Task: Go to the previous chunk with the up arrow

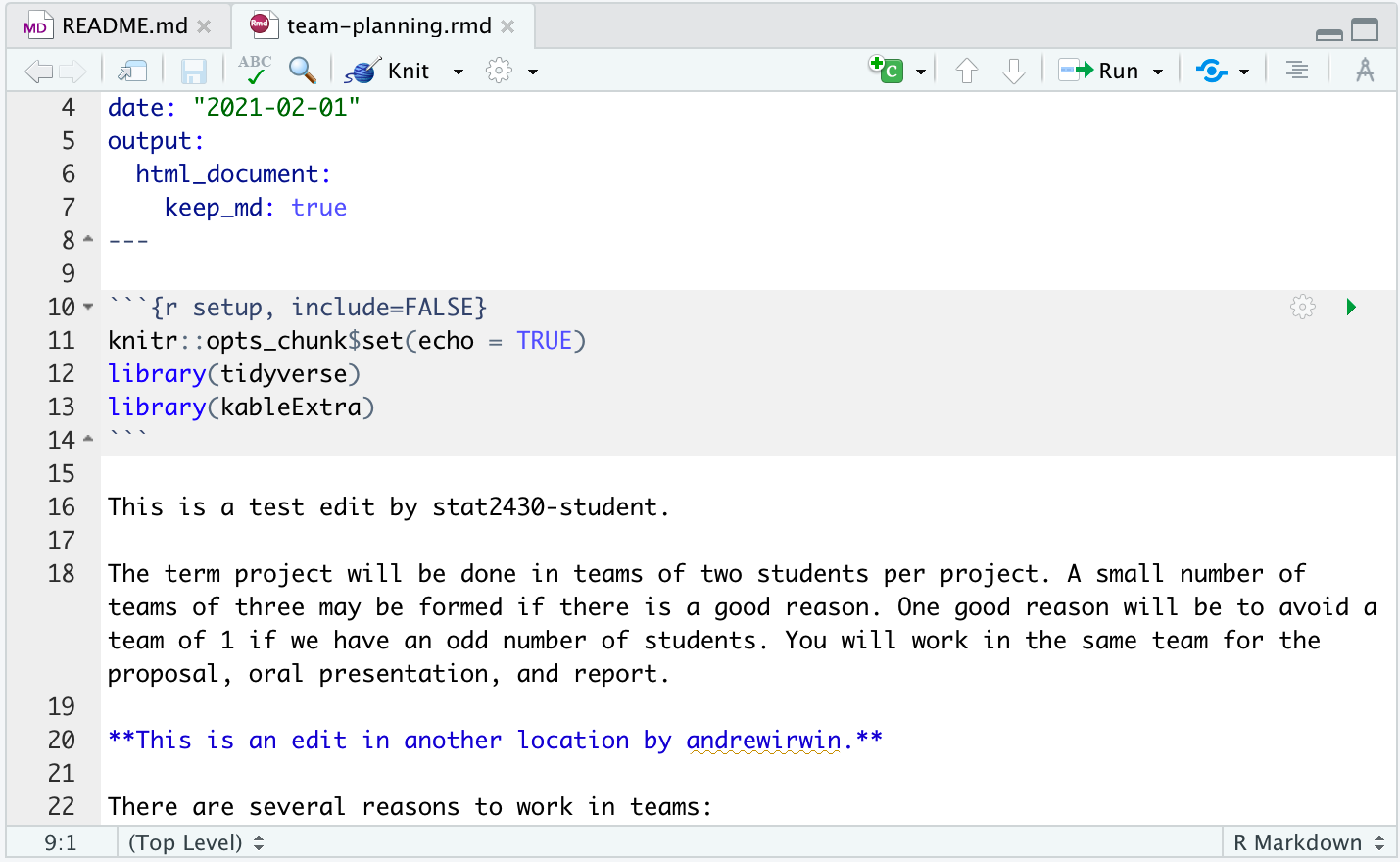Action: point(967,71)
